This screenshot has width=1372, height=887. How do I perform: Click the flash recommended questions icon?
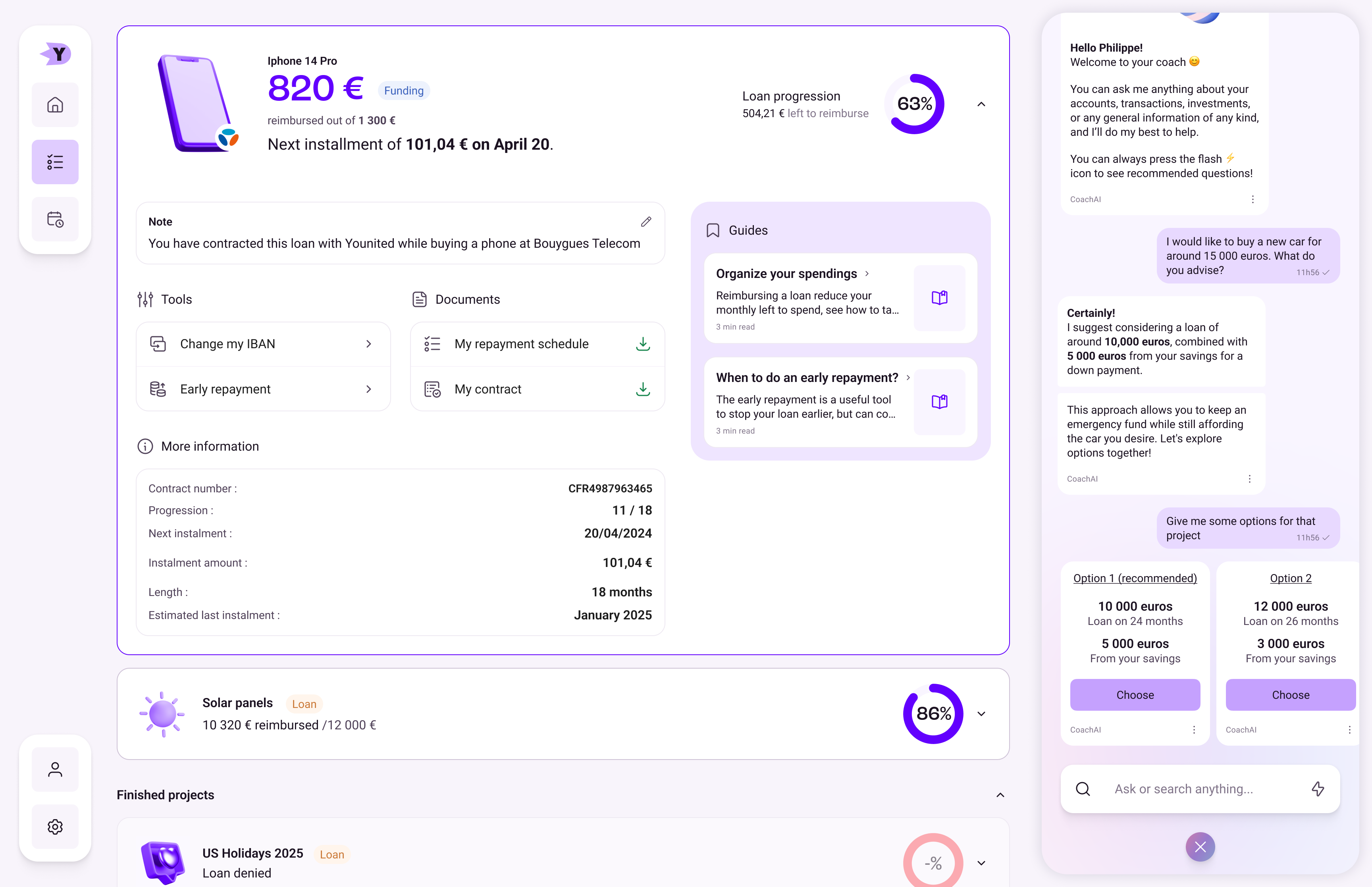tap(1318, 789)
